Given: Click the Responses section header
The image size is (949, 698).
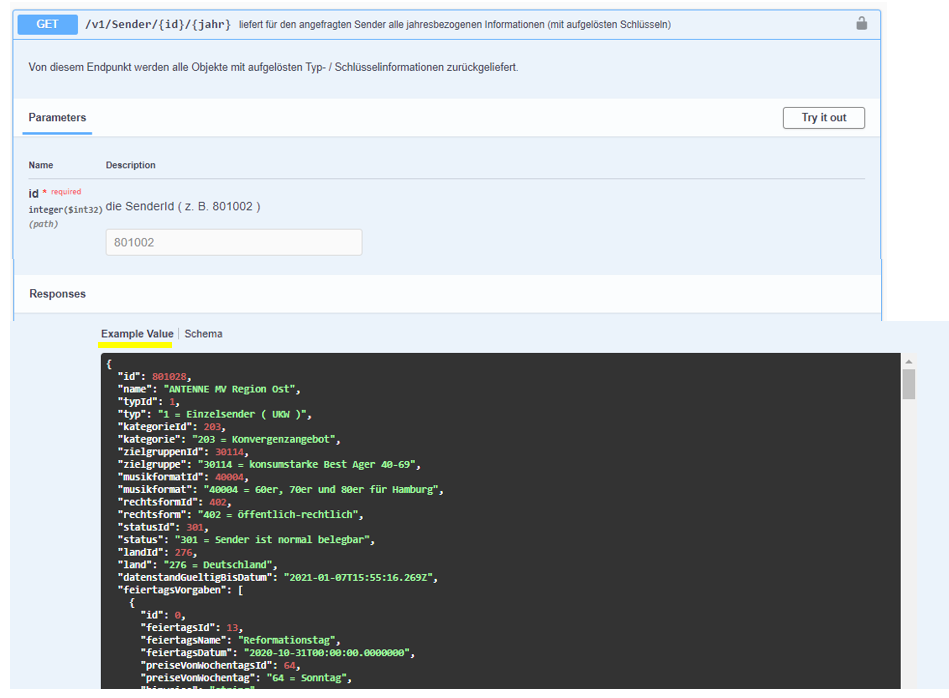Looking at the screenshot, I should coord(57,294).
